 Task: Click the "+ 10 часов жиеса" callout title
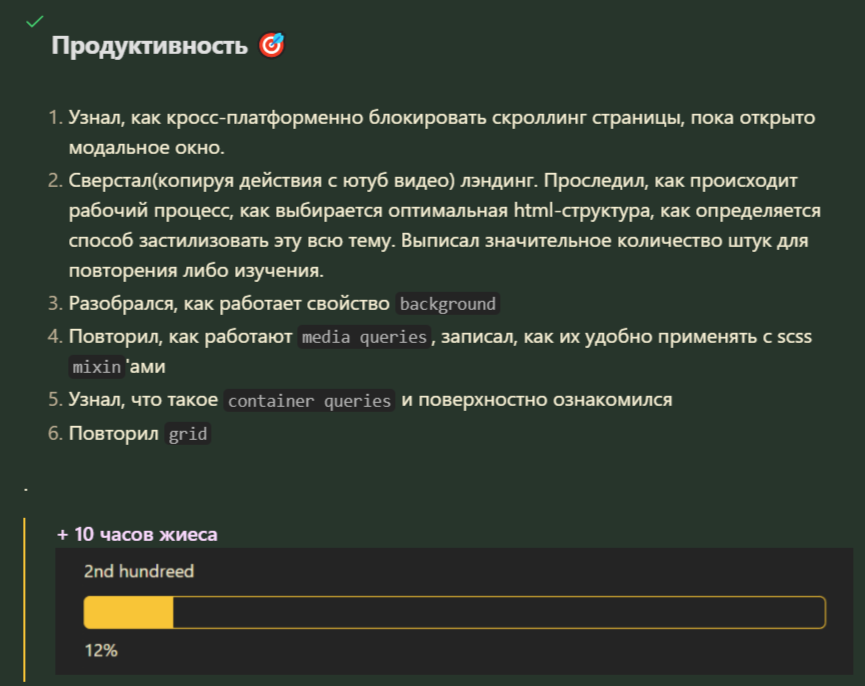[x=137, y=535]
